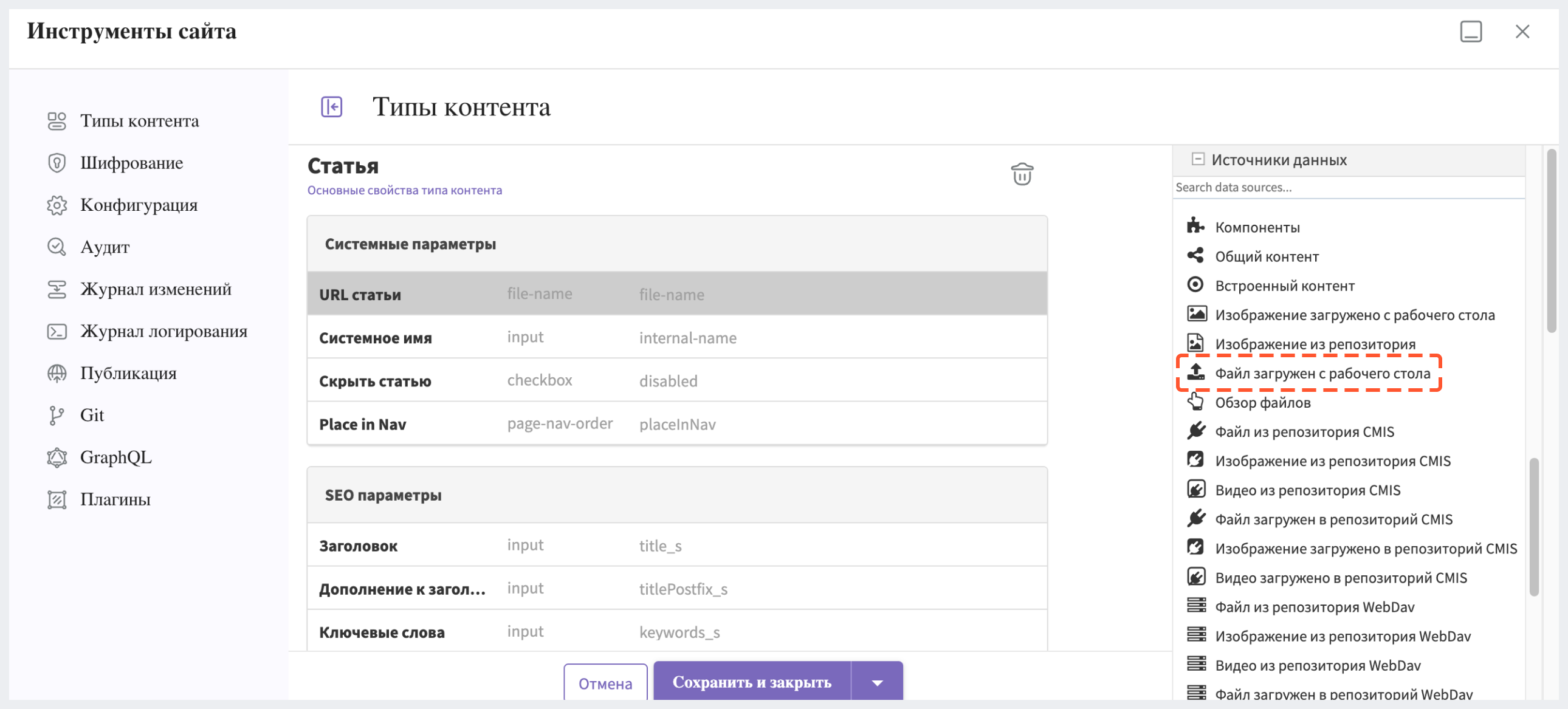This screenshot has width=1568, height=709.
Task: Open Основные свойства типа контента link
Action: [x=405, y=191]
